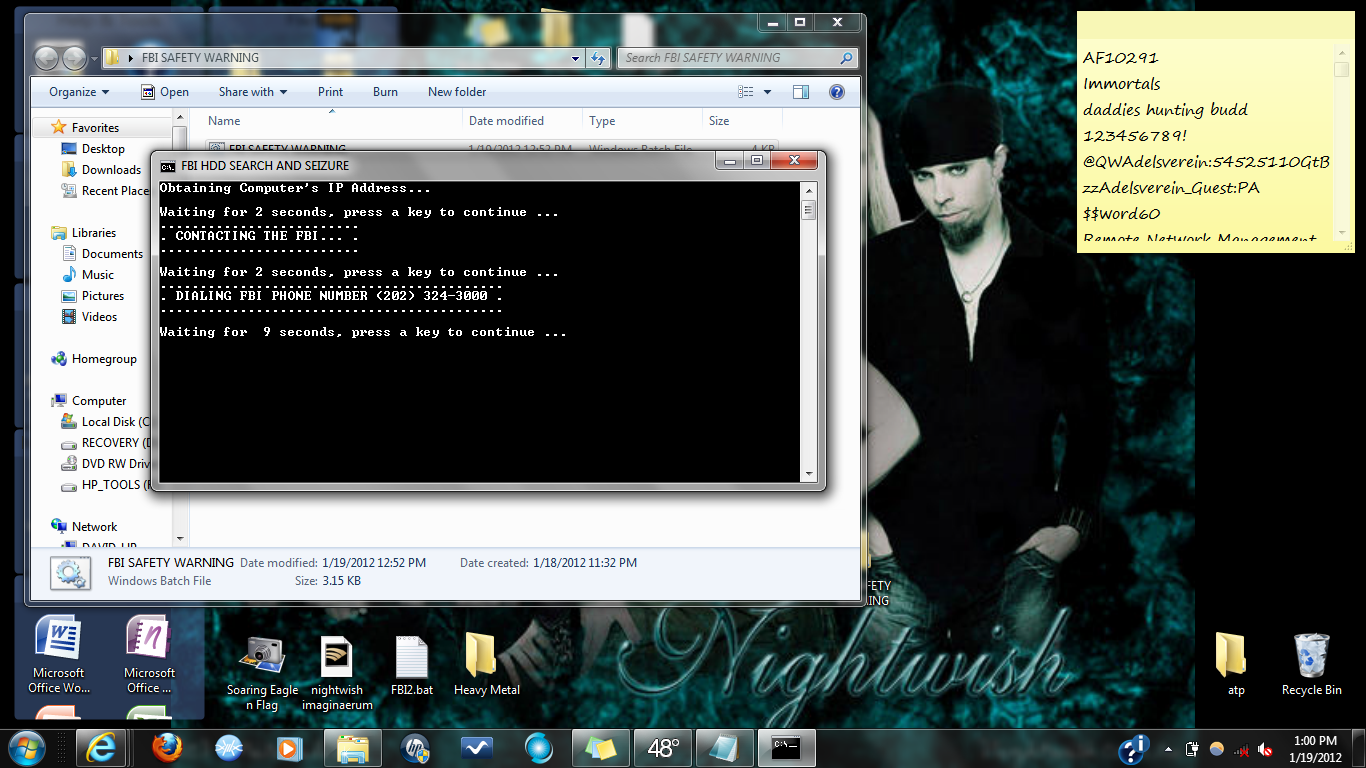The height and width of the screenshot is (768, 1366).
Task: Open Music library in navigation pane
Action: point(97,275)
